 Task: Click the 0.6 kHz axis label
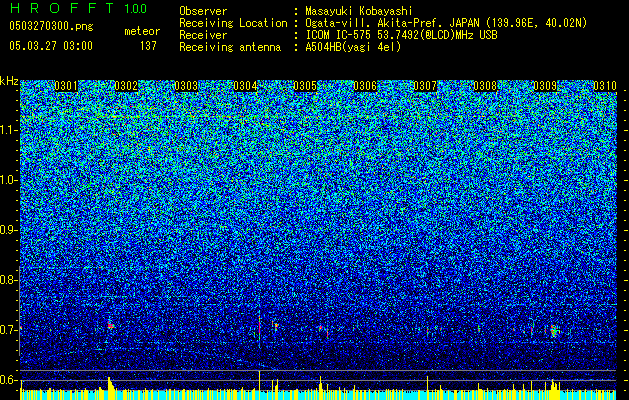click(9, 380)
